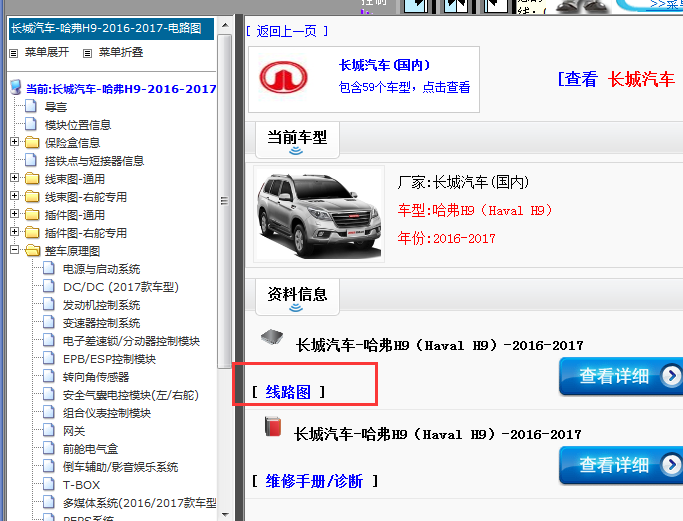Click the tree panel scroll-up arrow
The height and width of the screenshot is (521, 683).
click(225, 25)
